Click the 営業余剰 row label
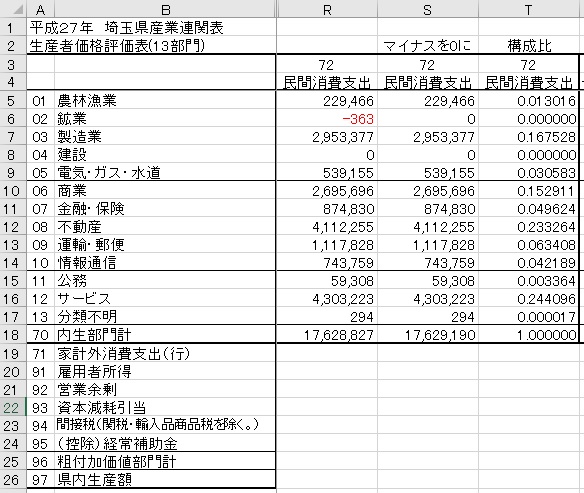The image size is (584, 493). click(87, 389)
